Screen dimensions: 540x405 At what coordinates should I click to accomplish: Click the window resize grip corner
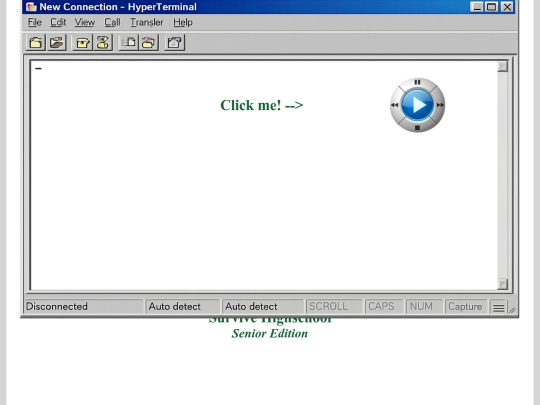(512, 310)
